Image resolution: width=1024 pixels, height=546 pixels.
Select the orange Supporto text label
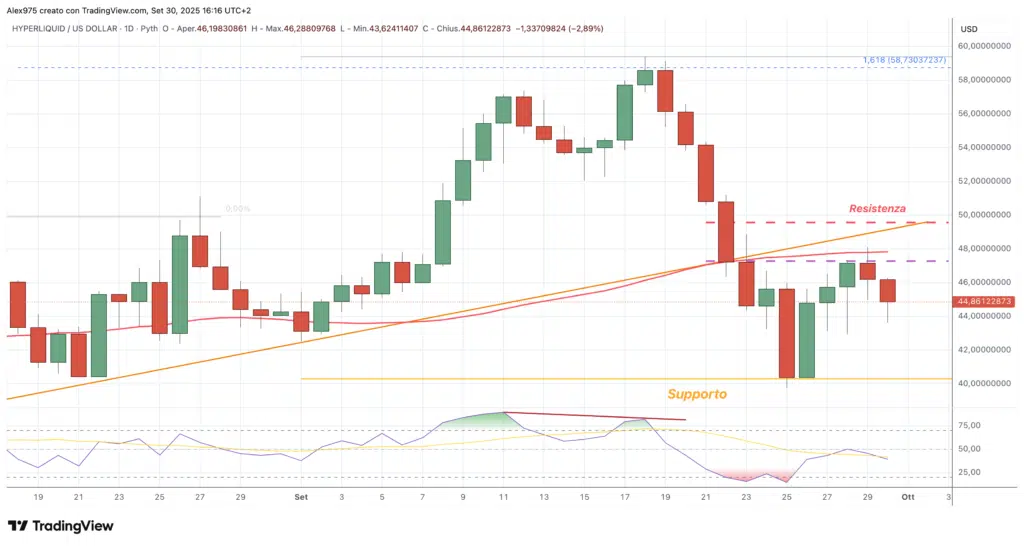pos(697,395)
